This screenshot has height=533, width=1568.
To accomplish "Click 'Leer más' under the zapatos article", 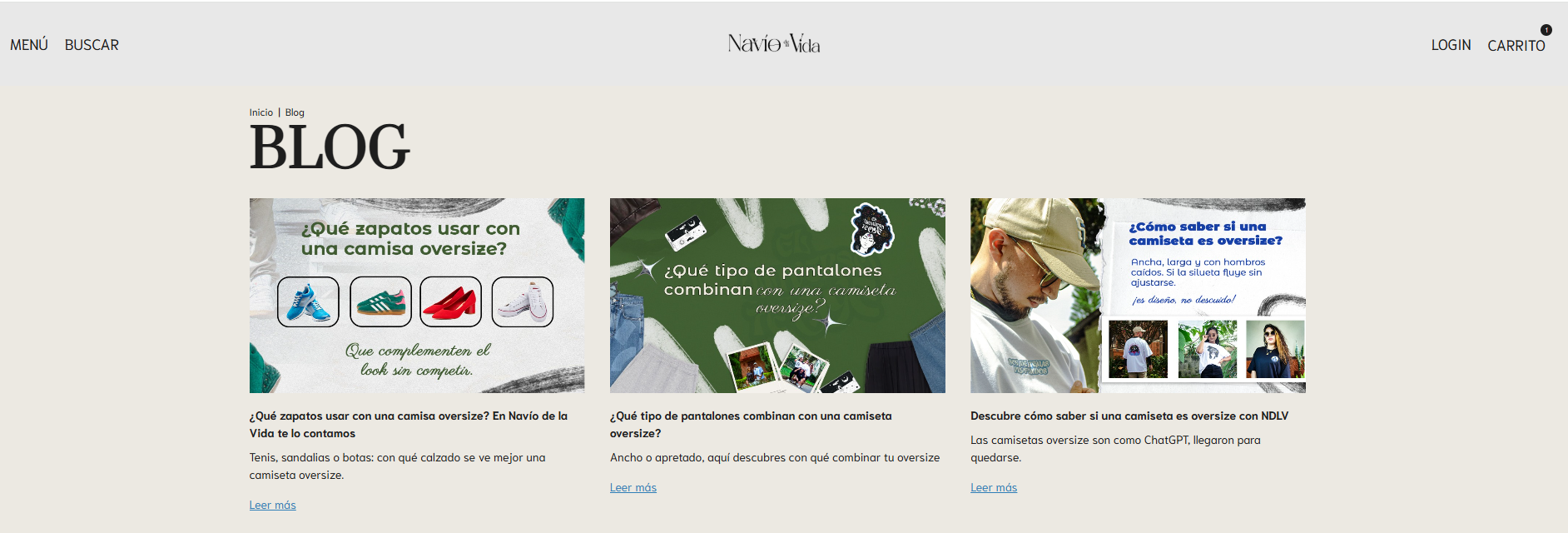I will [273, 505].
